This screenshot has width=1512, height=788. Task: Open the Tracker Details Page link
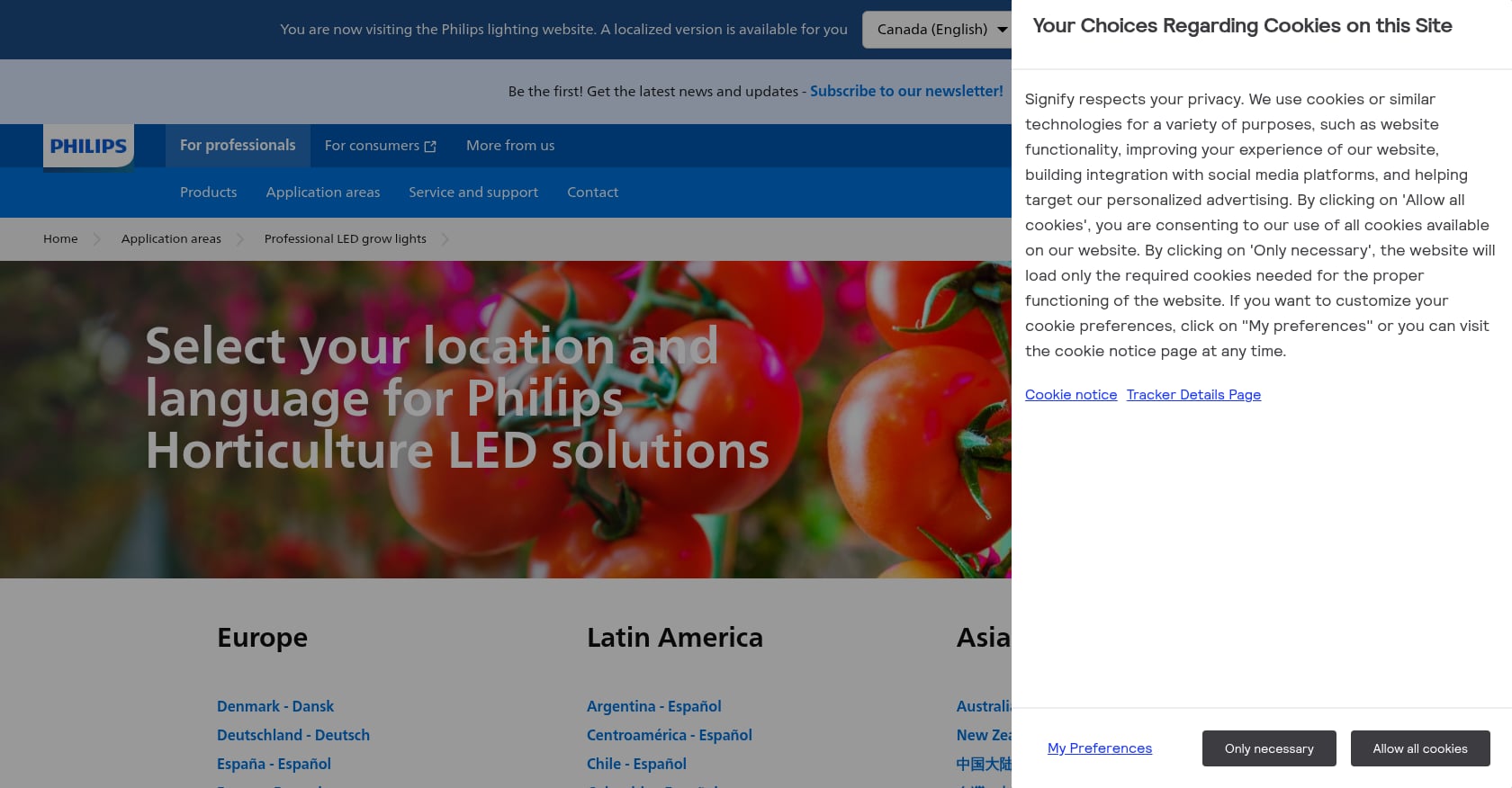pyautogui.click(x=1193, y=395)
